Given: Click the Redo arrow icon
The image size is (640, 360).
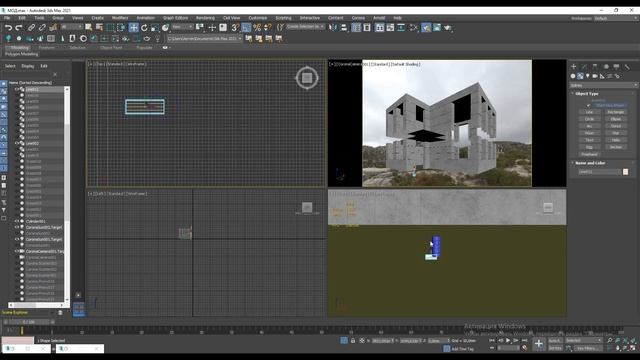Looking at the screenshot, I should pyautogui.click(x=19, y=27).
